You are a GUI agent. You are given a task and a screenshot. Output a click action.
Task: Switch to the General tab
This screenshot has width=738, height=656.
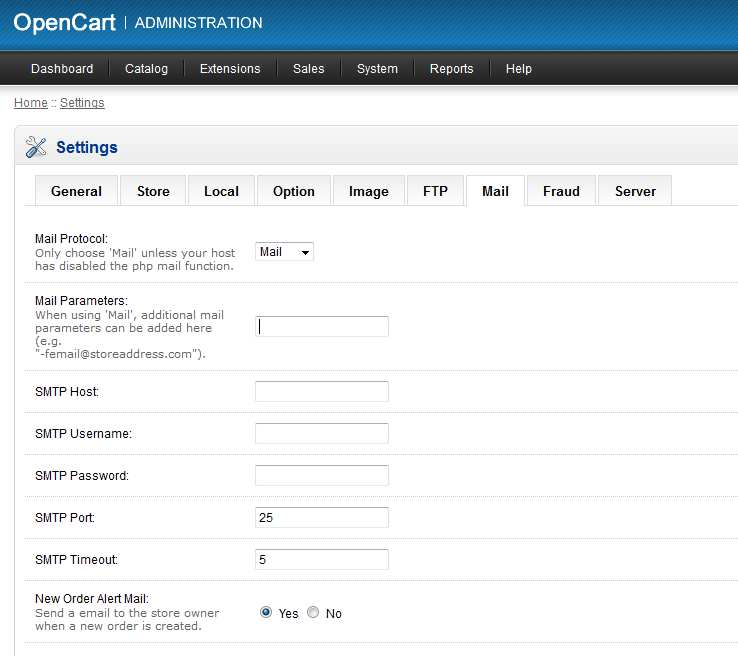[x=76, y=191]
